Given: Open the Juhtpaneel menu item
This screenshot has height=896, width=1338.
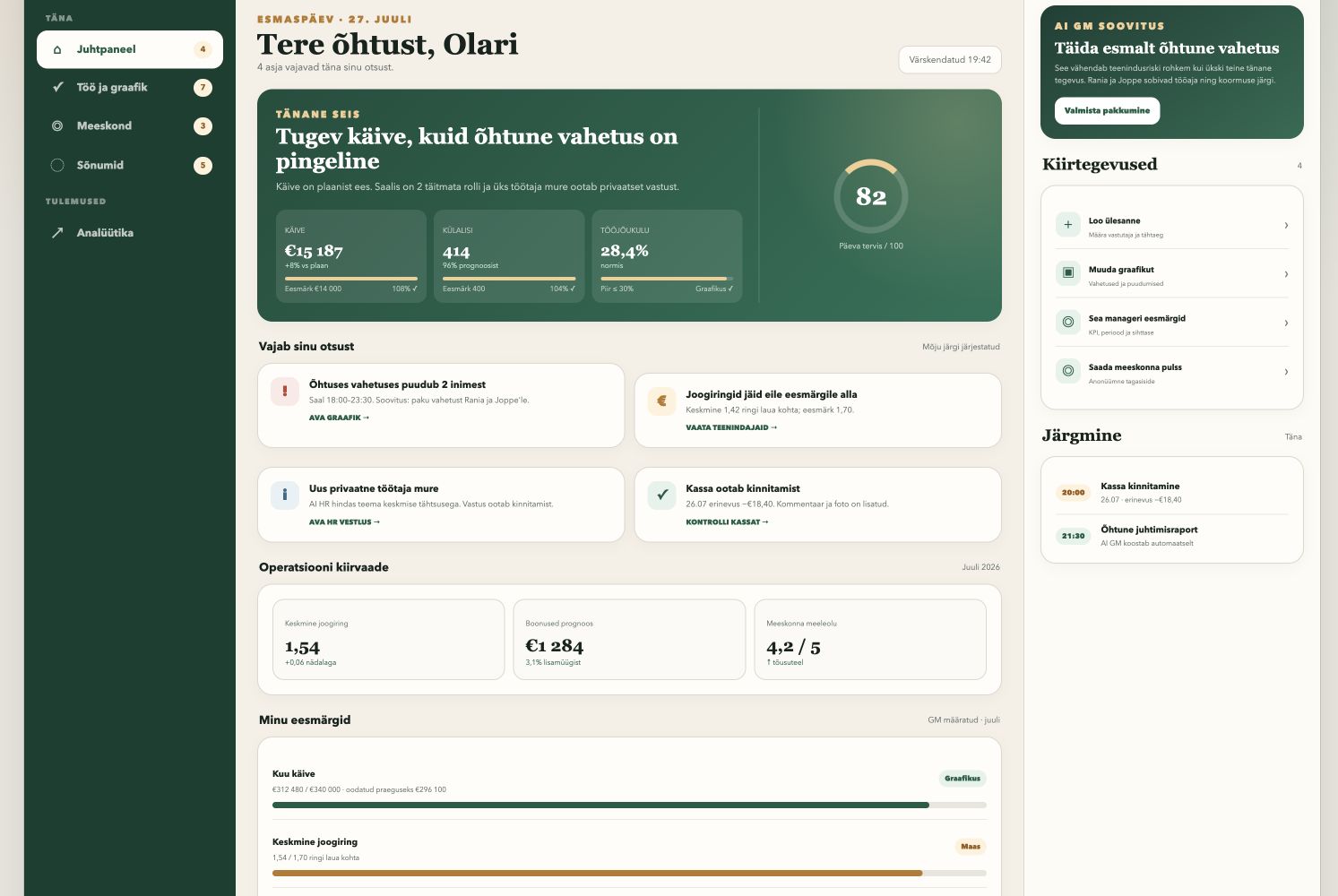Looking at the screenshot, I should tap(130, 49).
